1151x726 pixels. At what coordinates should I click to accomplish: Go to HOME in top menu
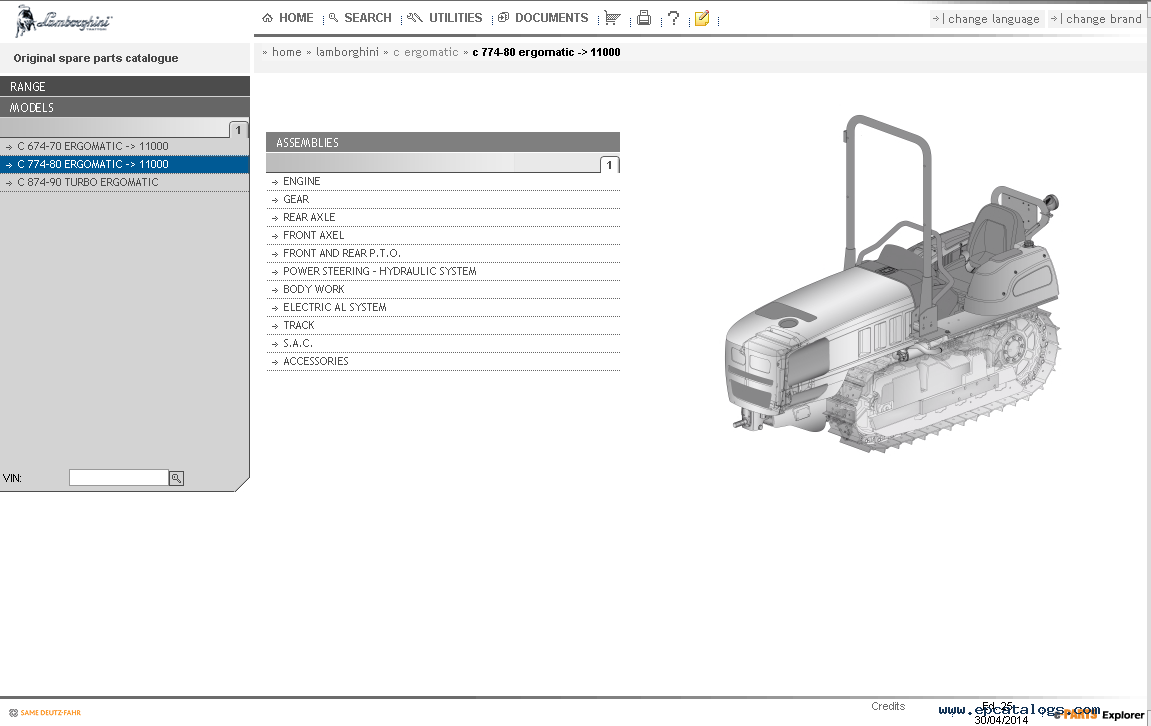coord(288,18)
